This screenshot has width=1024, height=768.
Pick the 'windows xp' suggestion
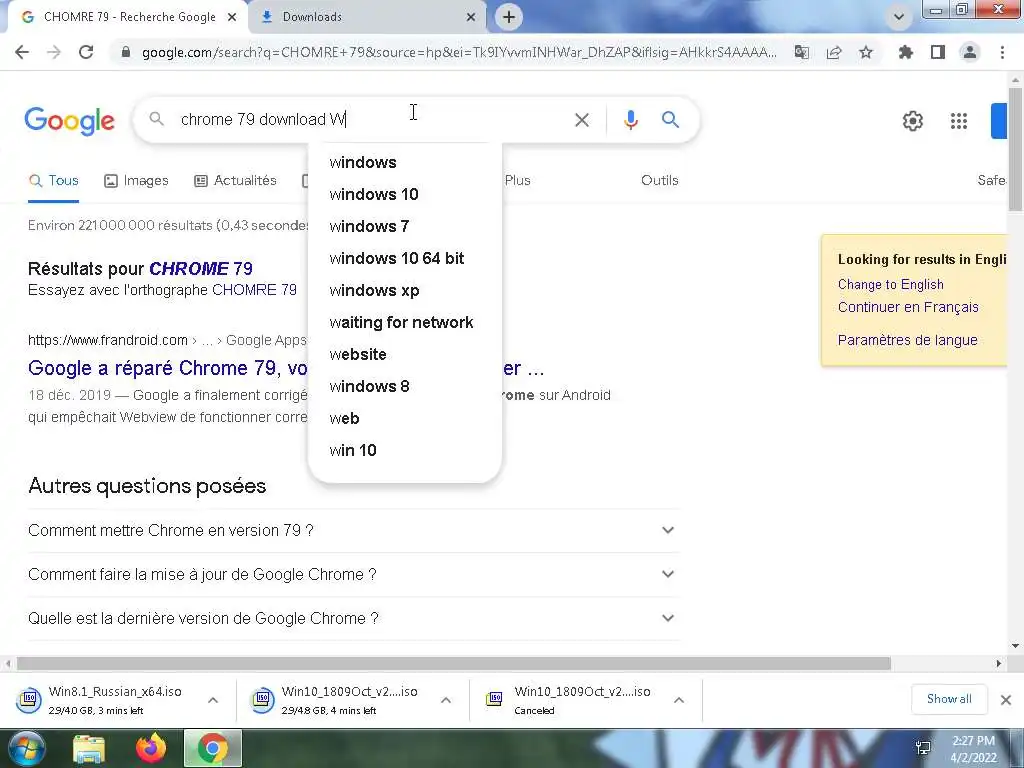click(405, 291)
